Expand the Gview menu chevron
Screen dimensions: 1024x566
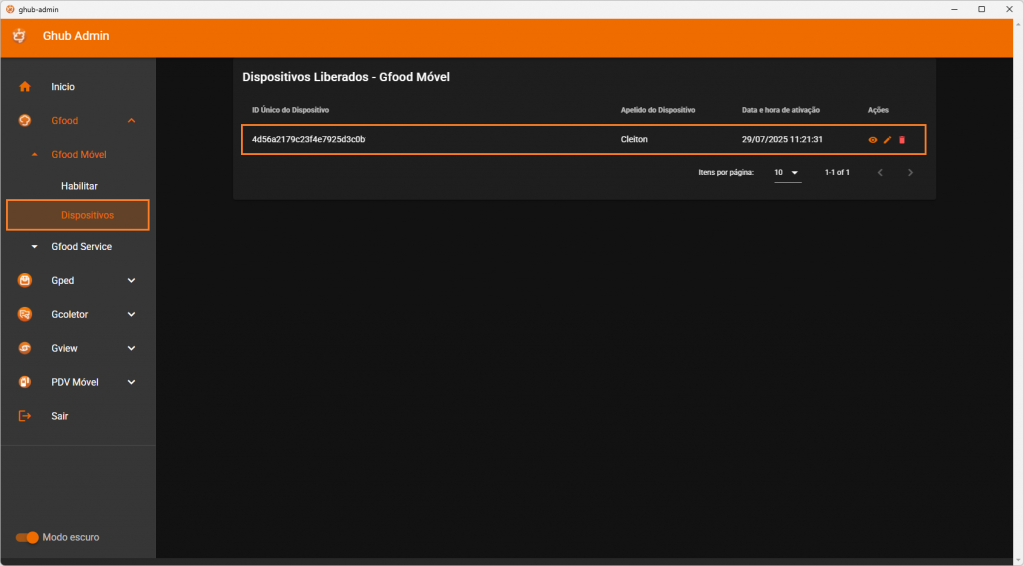point(131,349)
